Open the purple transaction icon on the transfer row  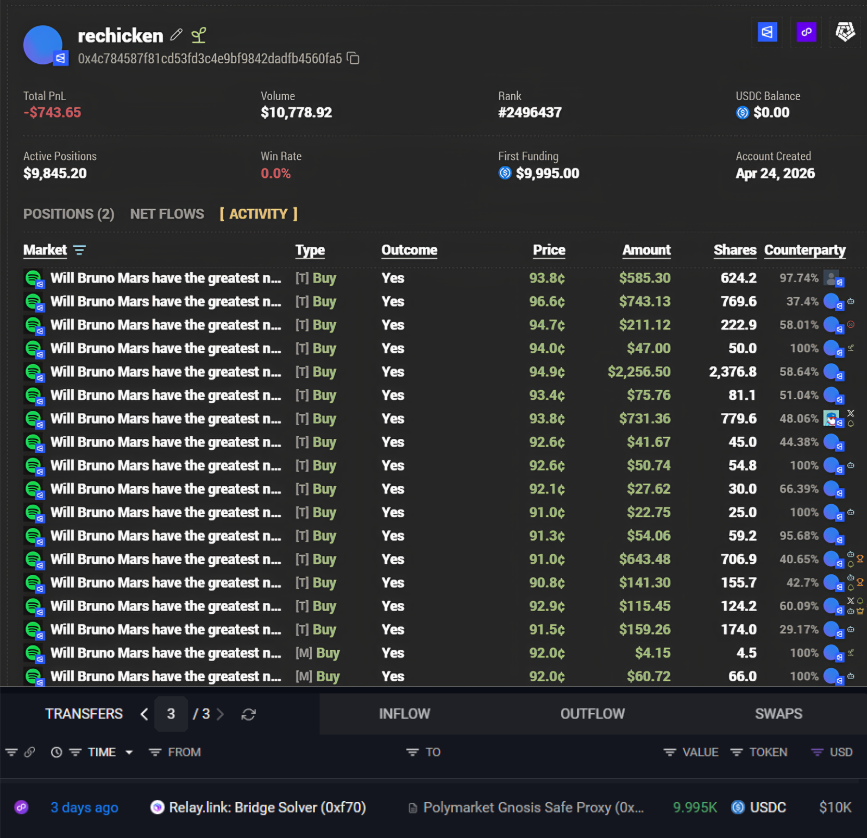22,808
